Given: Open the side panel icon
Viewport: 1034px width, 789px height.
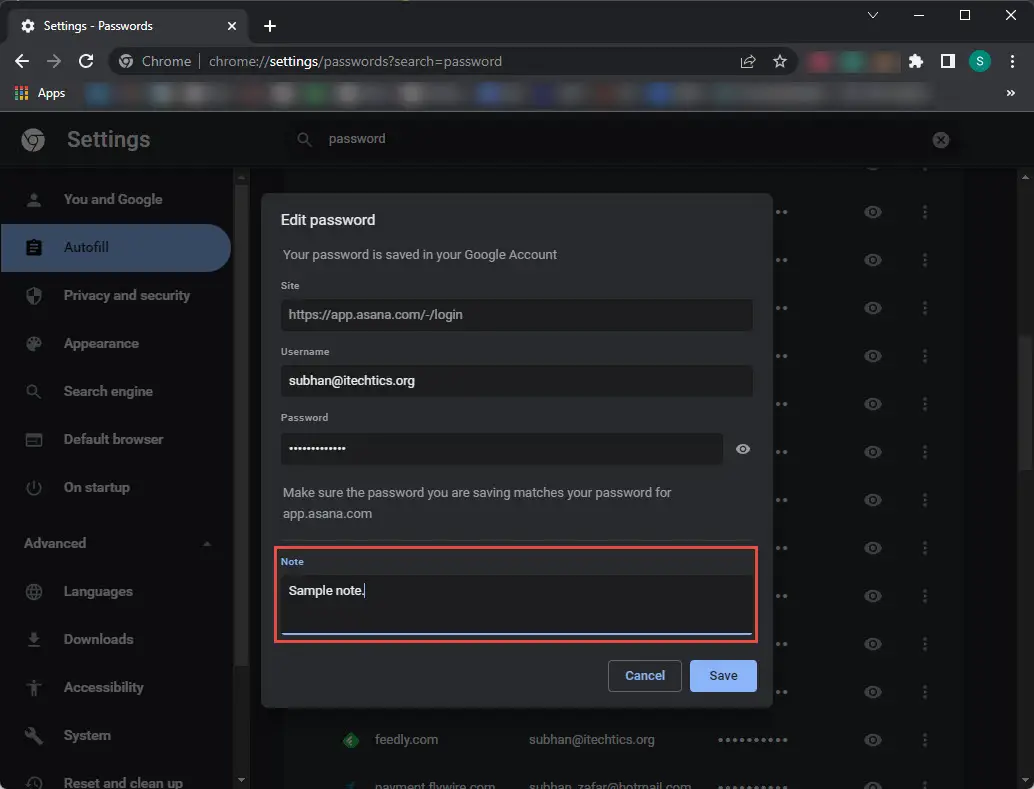Looking at the screenshot, I should point(948,61).
